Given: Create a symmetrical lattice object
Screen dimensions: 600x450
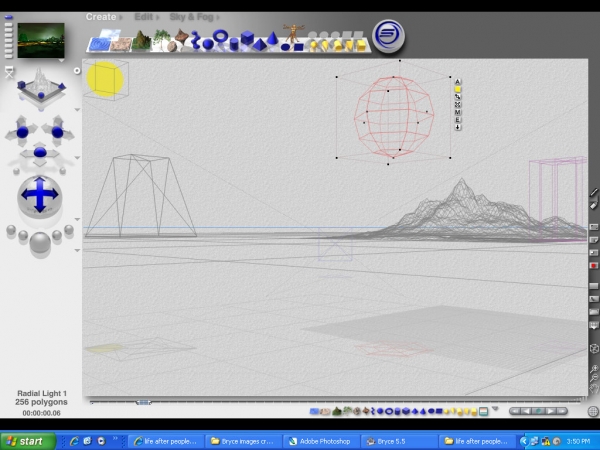Looking at the screenshot, I should 182,36.
